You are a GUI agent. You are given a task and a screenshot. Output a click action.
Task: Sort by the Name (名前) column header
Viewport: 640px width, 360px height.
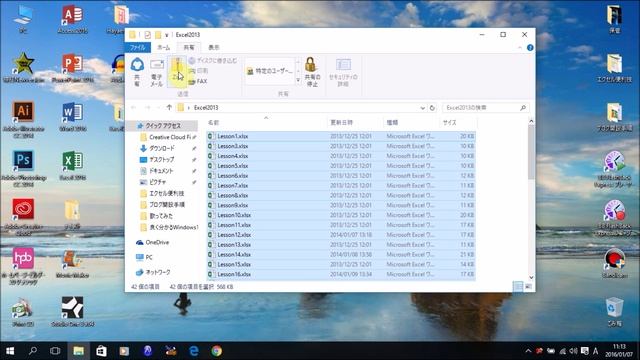pyautogui.click(x=266, y=122)
